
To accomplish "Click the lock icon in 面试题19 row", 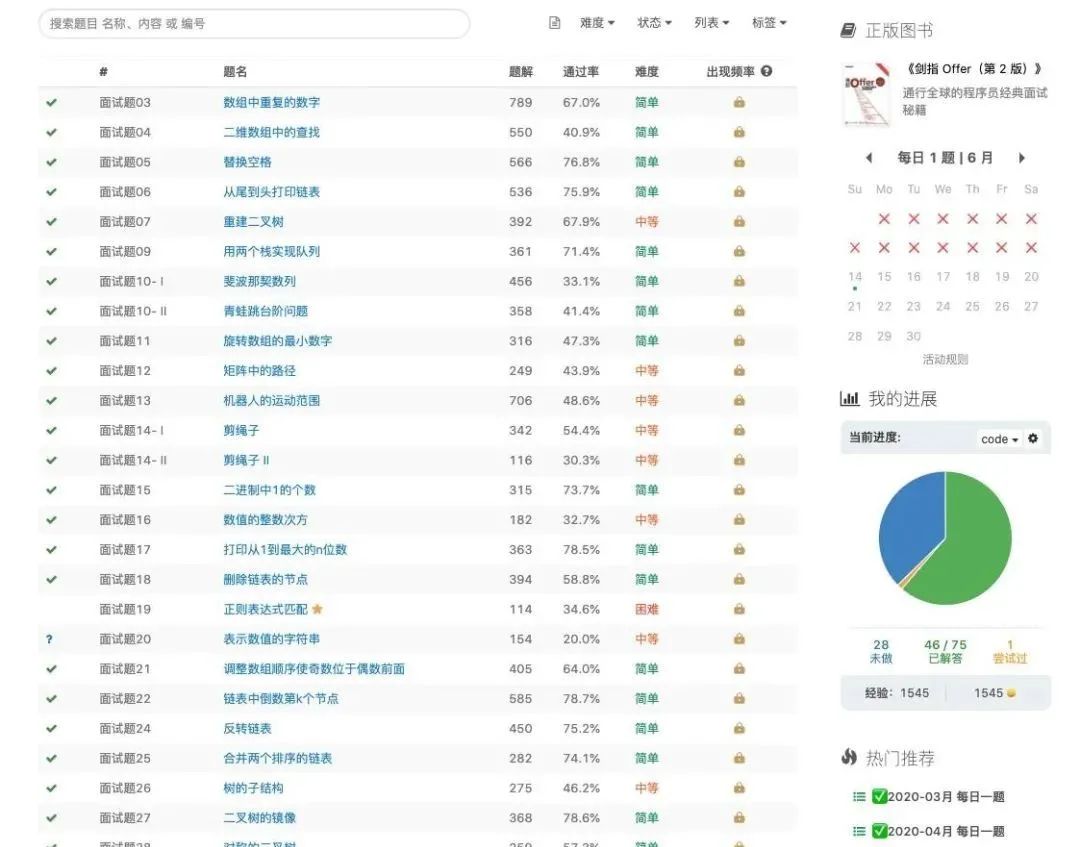I will click(739, 609).
